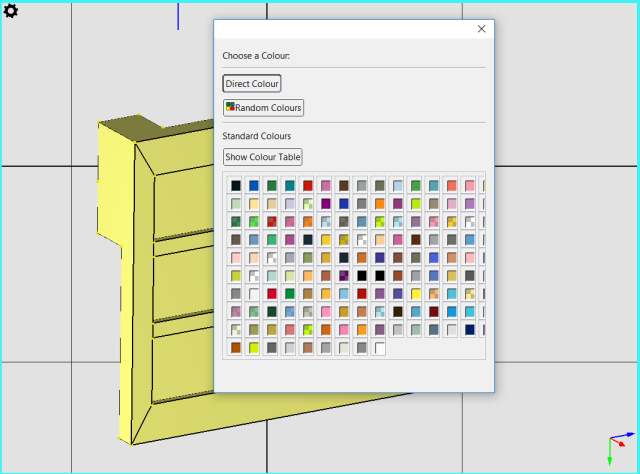
Task: Open the Show Colour Table button
Action: click(x=262, y=157)
